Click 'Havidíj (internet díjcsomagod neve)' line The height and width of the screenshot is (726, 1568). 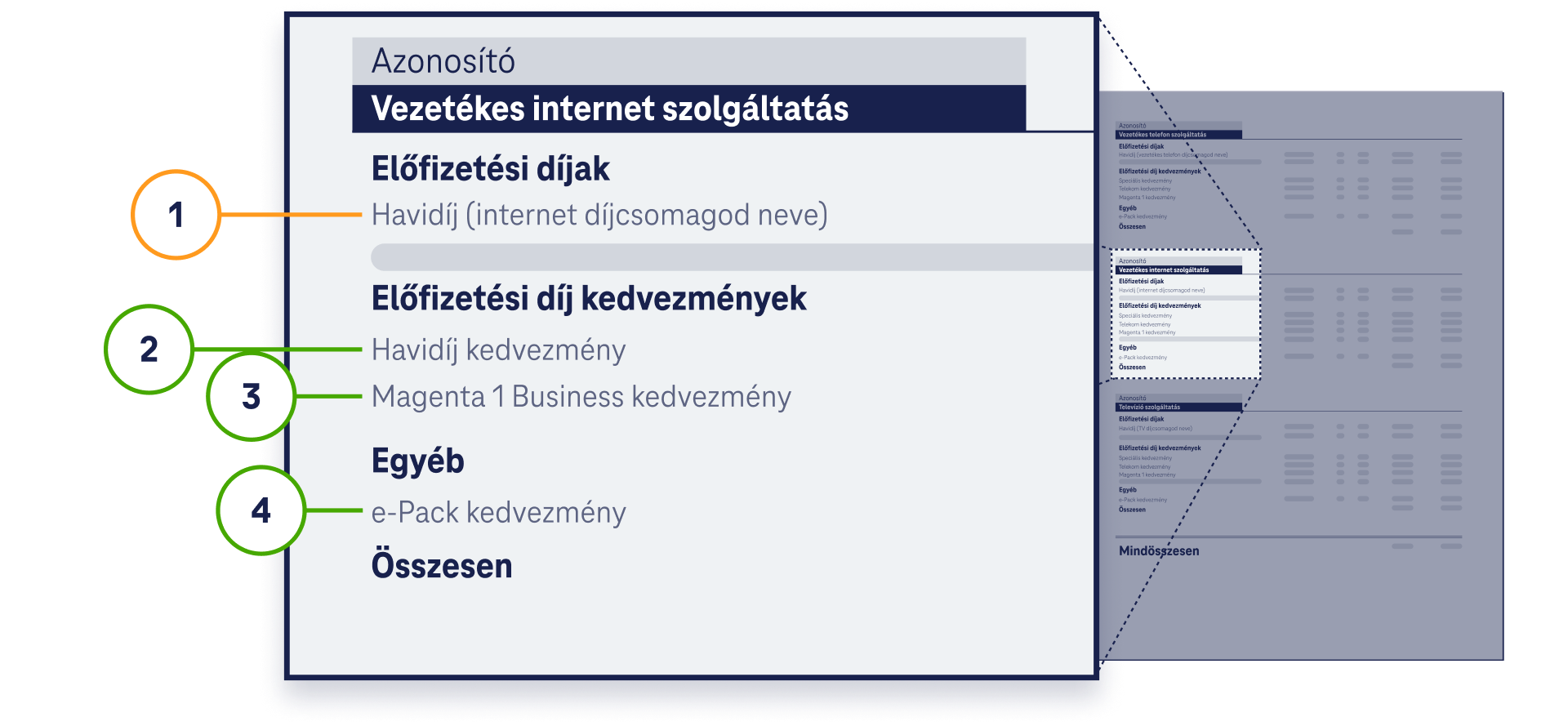[599, 215]
